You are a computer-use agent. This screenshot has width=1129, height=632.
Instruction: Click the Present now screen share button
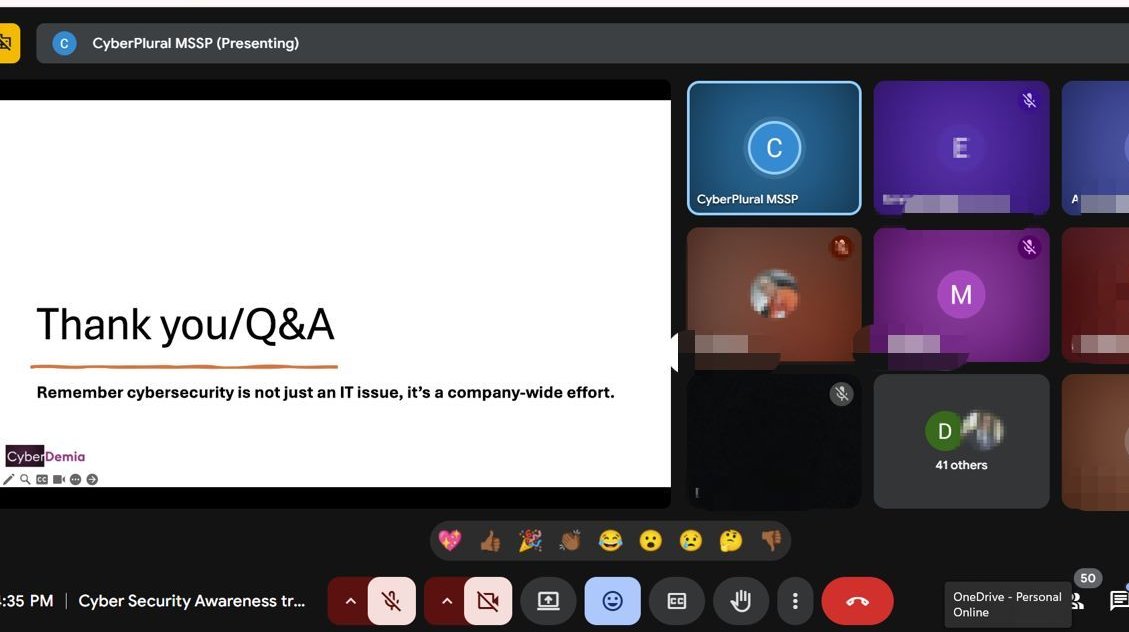(548, 601)
